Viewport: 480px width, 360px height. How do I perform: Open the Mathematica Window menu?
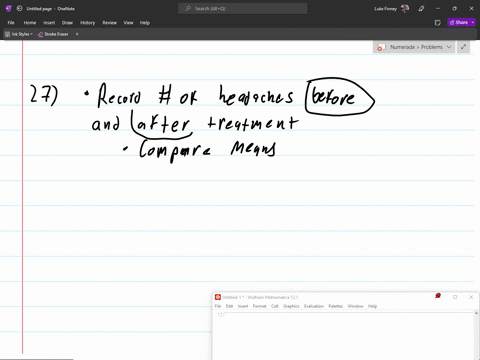coord(355,306)
